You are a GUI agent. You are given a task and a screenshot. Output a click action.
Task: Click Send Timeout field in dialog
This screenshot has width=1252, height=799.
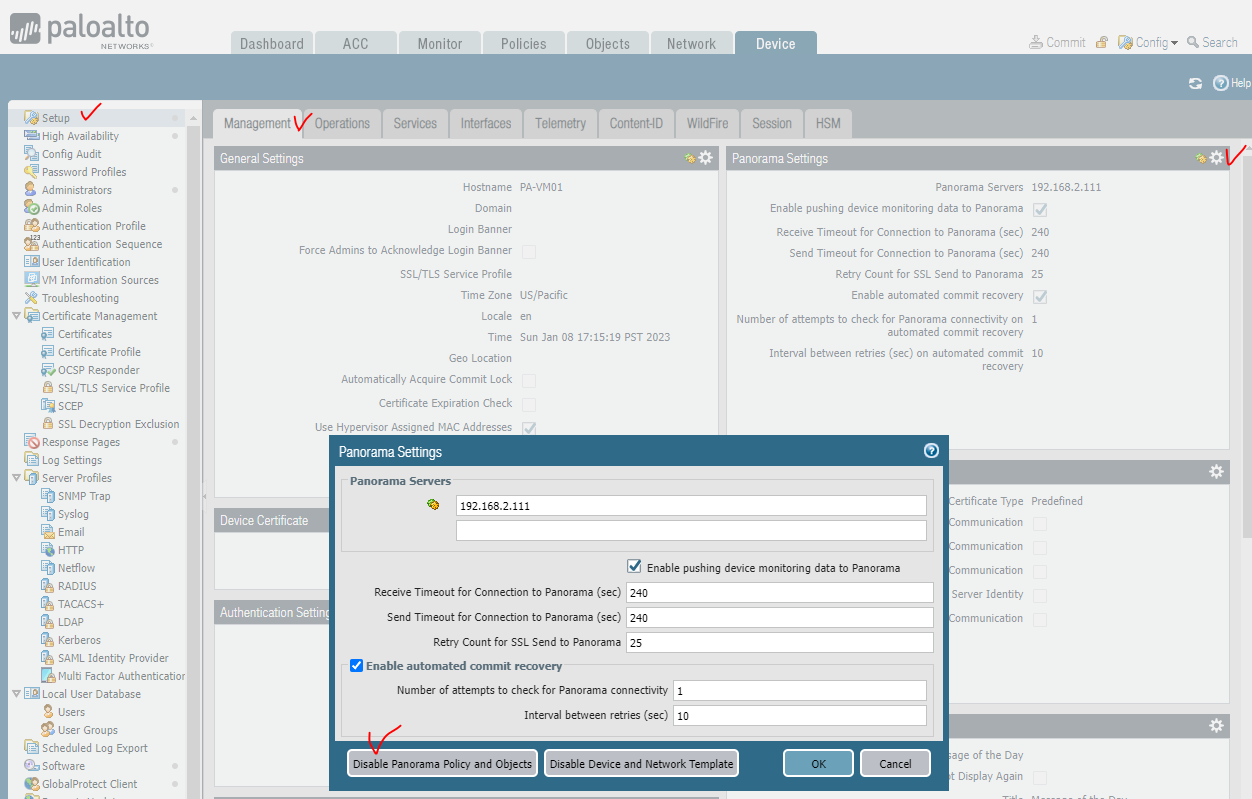click(780, 618)
